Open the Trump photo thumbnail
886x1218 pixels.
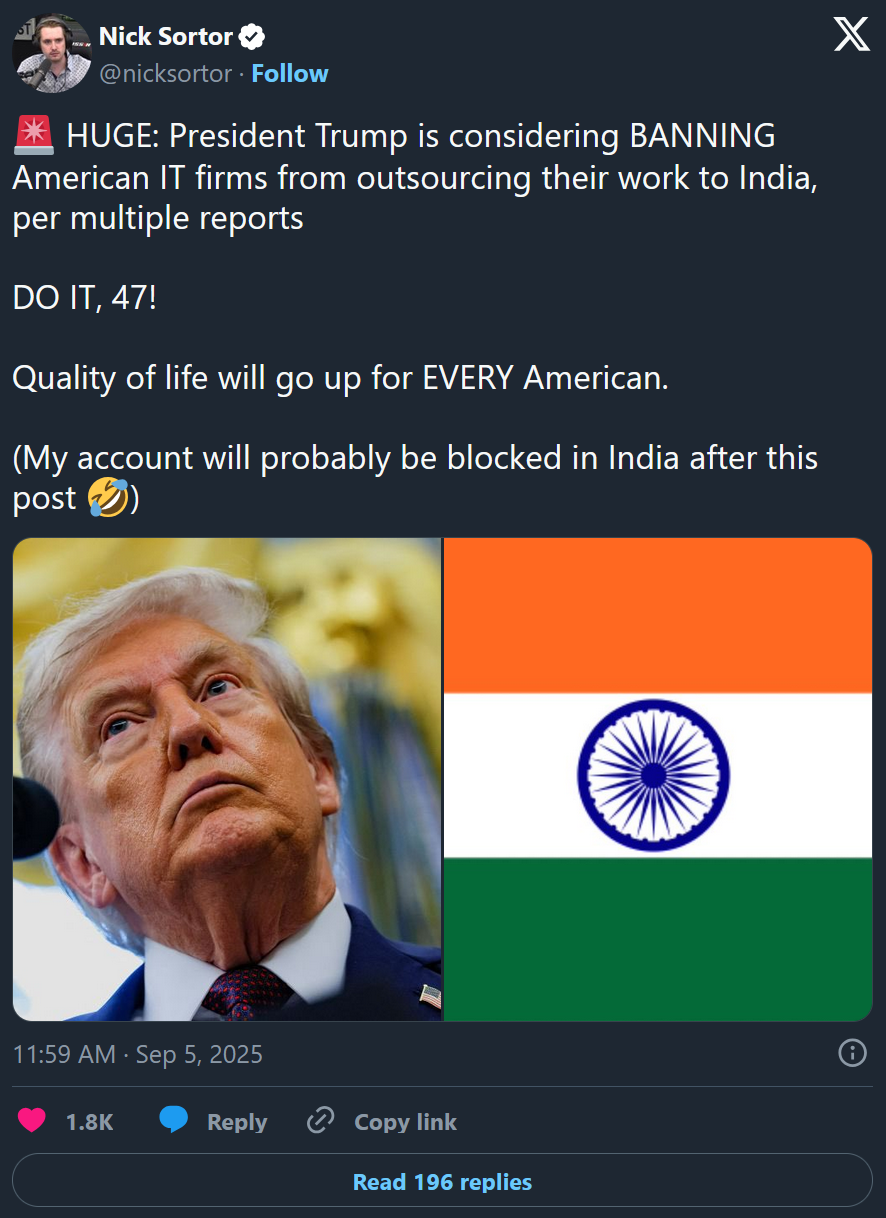click(x=227, y=779)
